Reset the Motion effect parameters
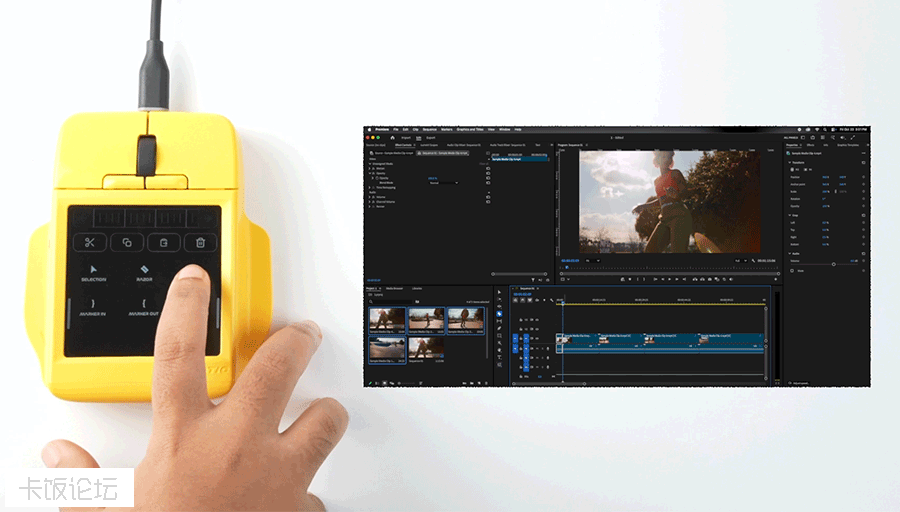The image size is (900, 512). pos(488,169)
